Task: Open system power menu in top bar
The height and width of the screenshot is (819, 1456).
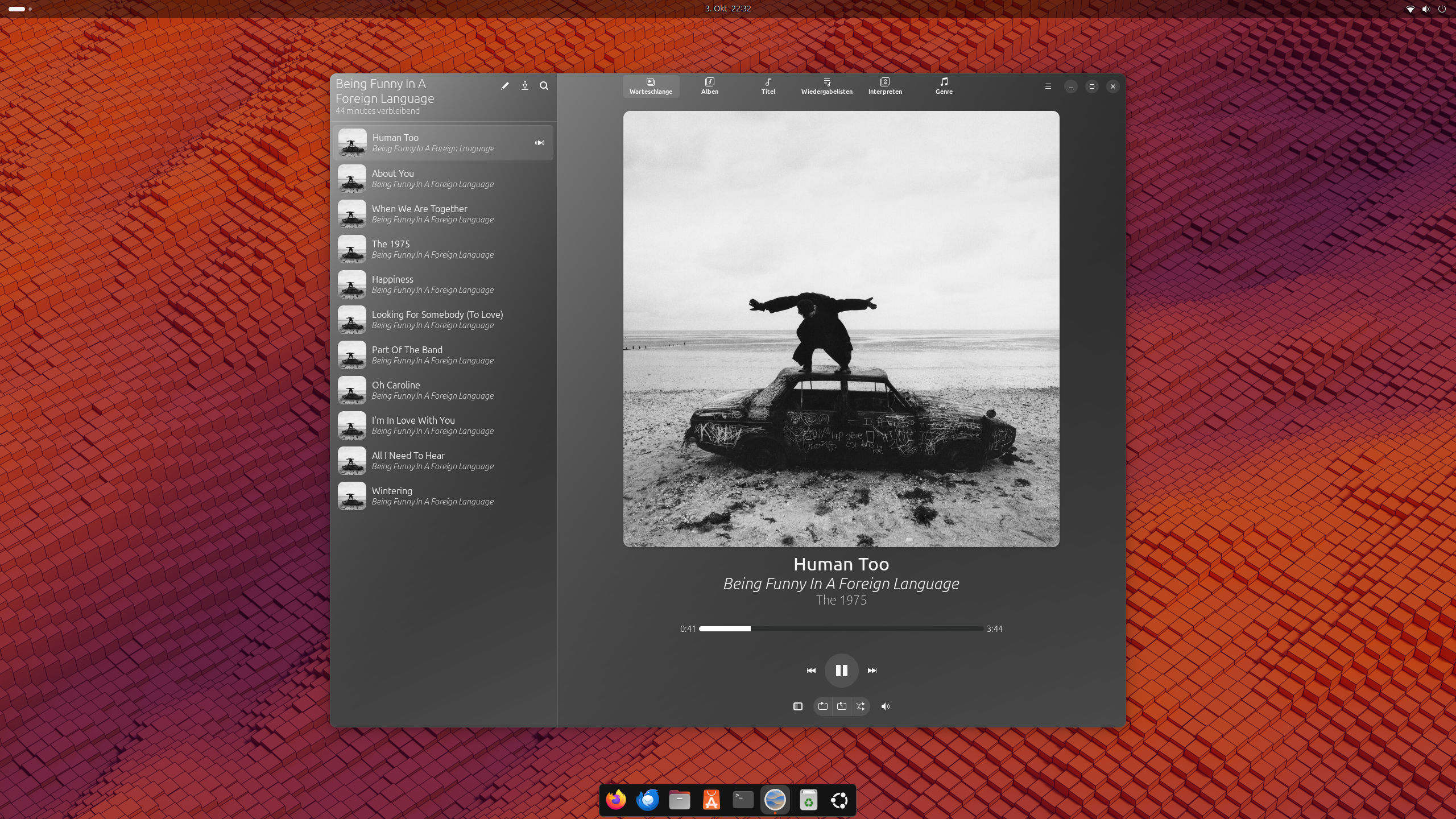Action: [1441, 9]
